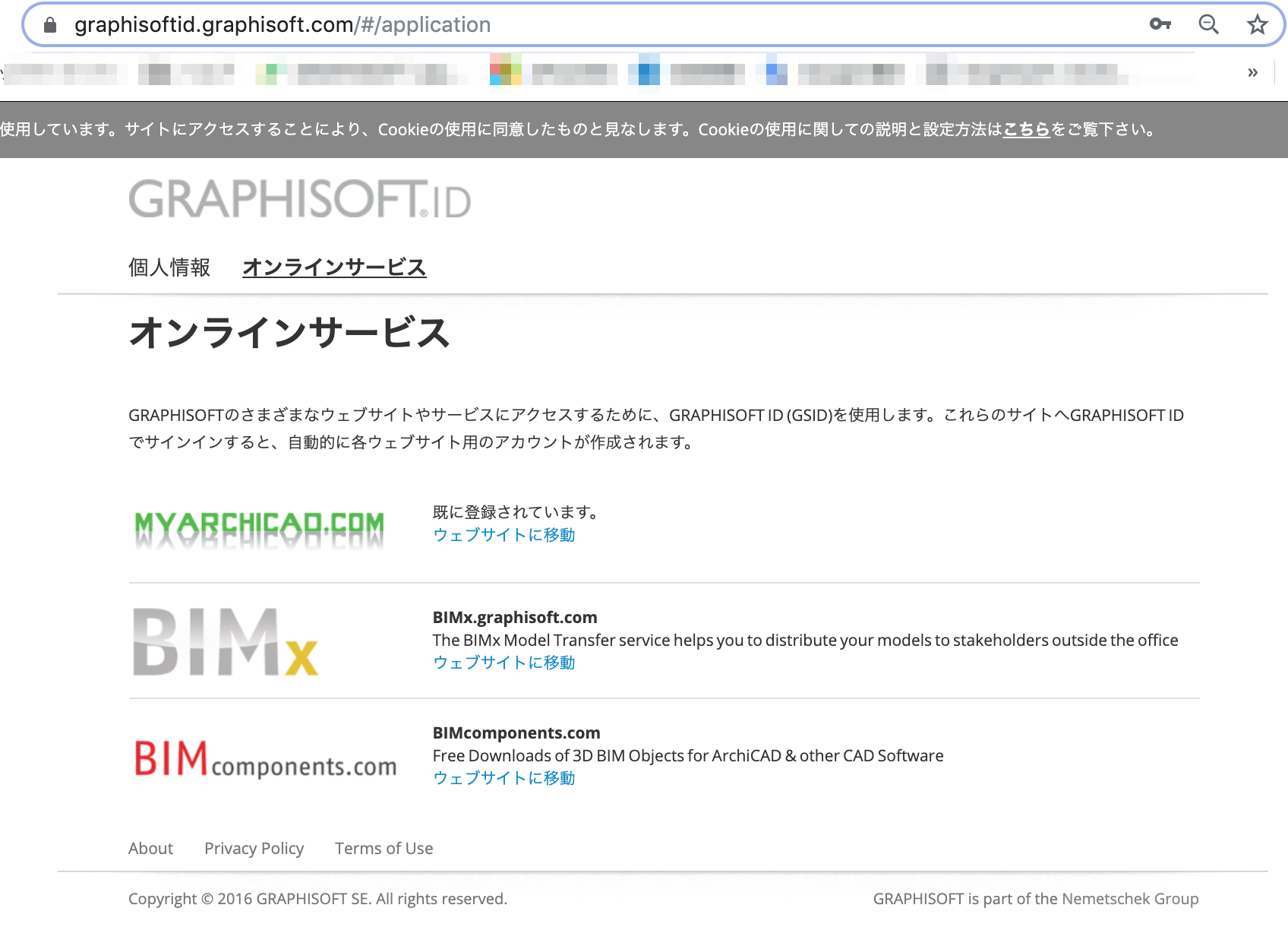Open the Terms of Use footer link
The width and height of the screenshot is (1288, 927).
pyautogui.click(x=384, y=848)
